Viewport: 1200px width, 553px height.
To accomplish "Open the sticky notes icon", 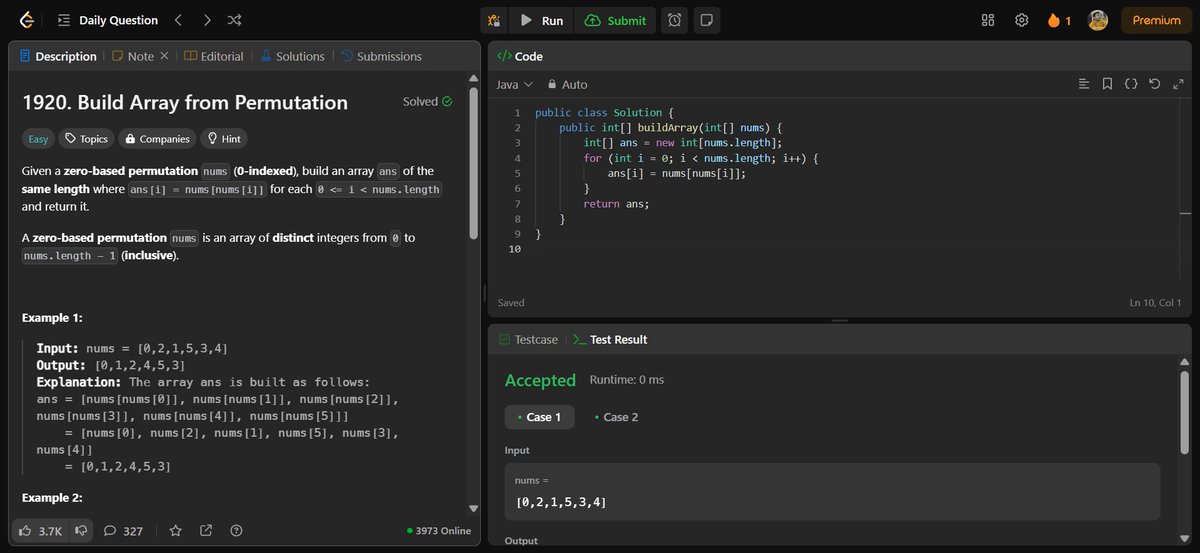I will point(706,20).
